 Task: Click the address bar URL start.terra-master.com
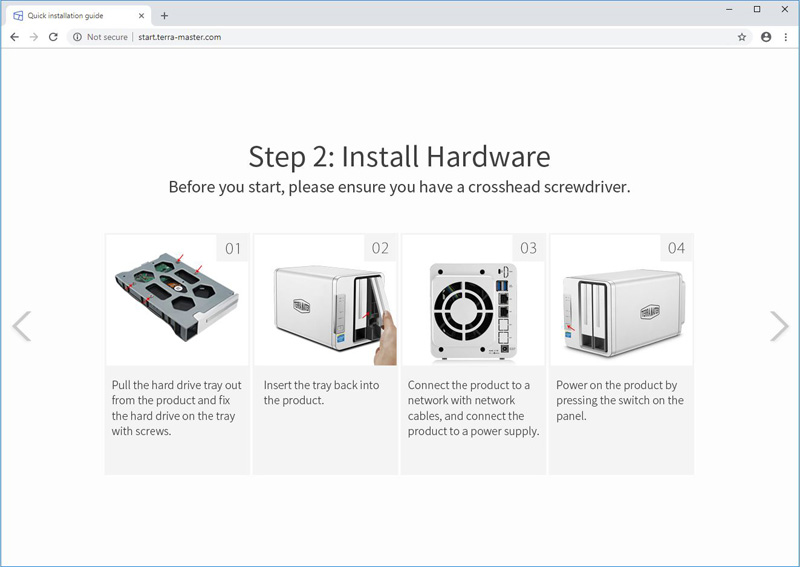click(180, 37)
